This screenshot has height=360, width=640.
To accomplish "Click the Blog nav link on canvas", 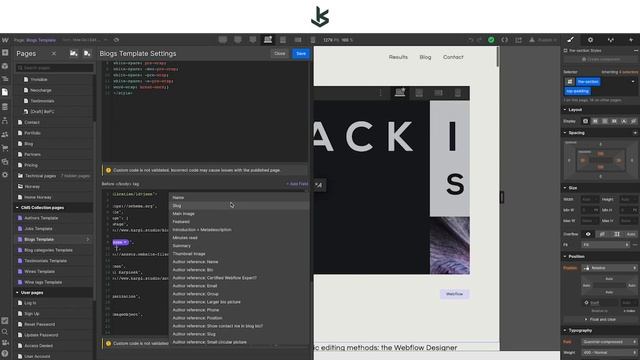I will 425,57.
